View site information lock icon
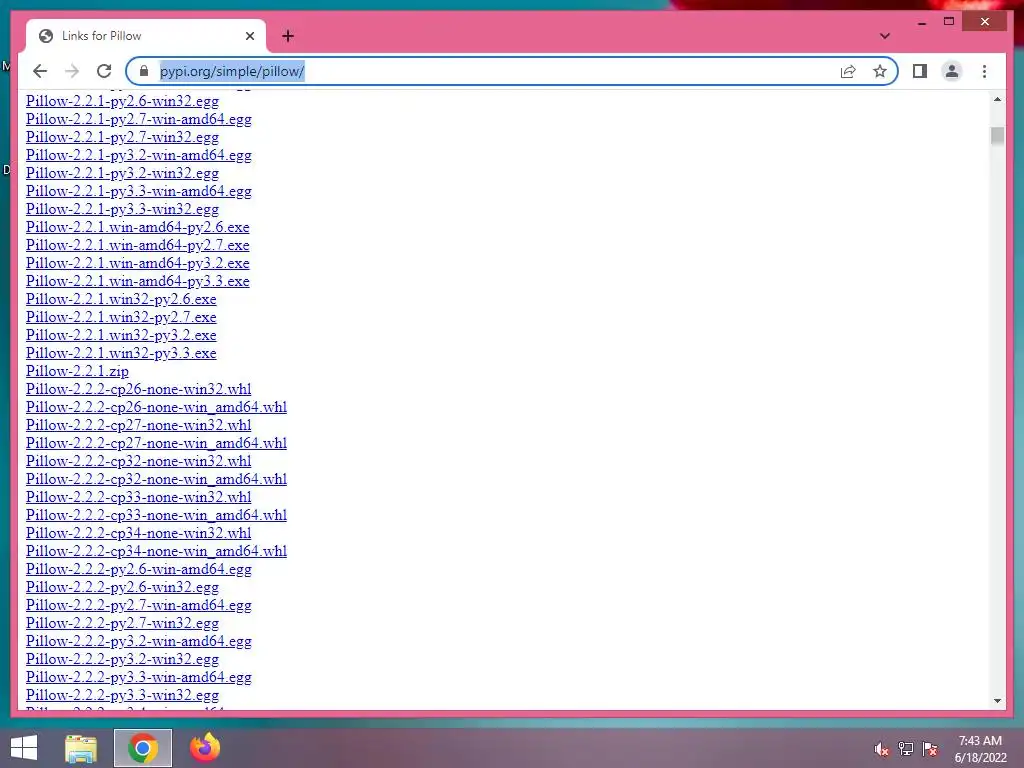The image size is (1024, 768). pos(144,71)
